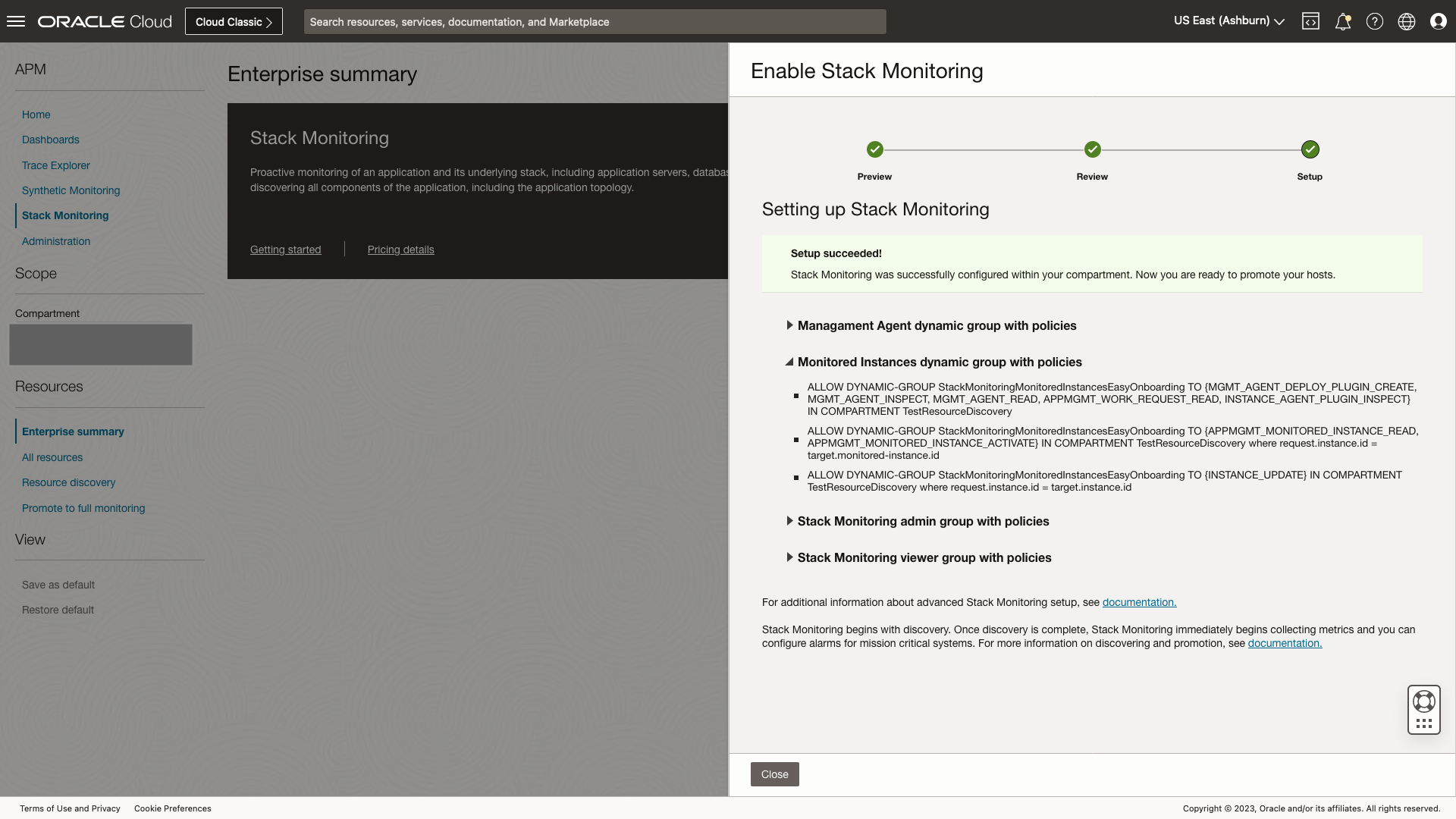
Task: Open the help question mark icon
Action: (x=1375, y=20)
